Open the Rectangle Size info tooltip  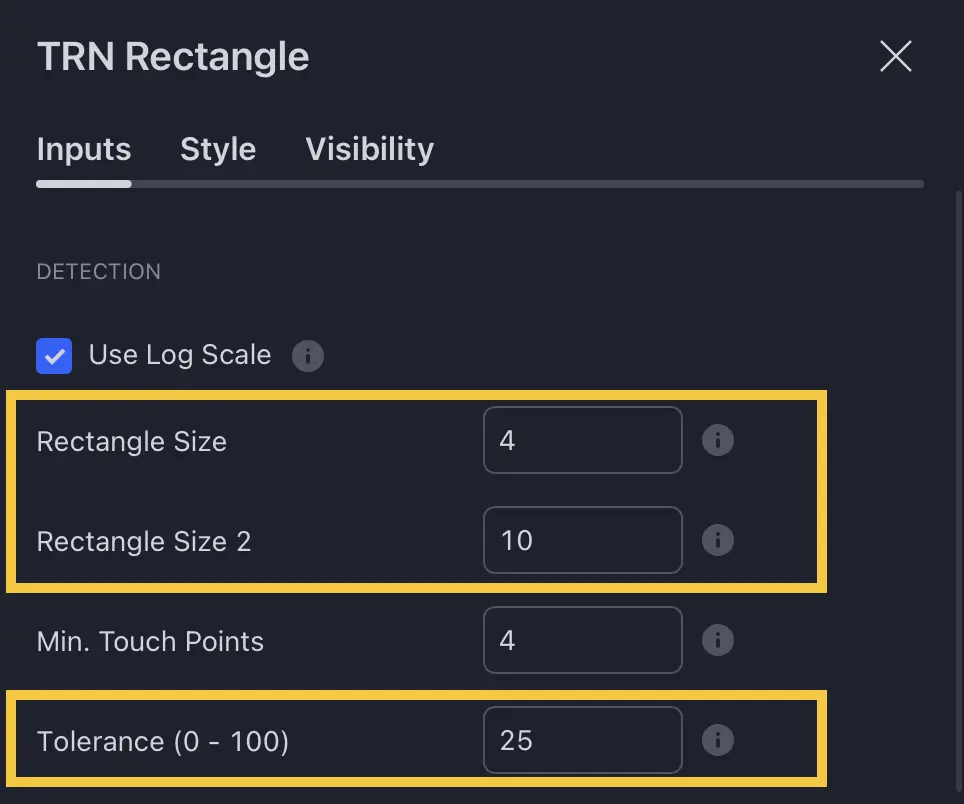tap(718, 440)
